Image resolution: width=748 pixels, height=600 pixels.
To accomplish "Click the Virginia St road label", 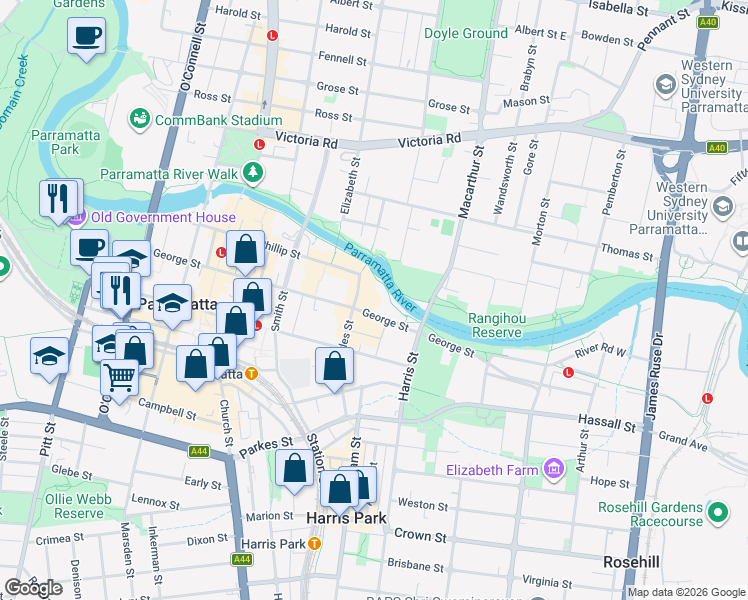I will click(547, 581).
